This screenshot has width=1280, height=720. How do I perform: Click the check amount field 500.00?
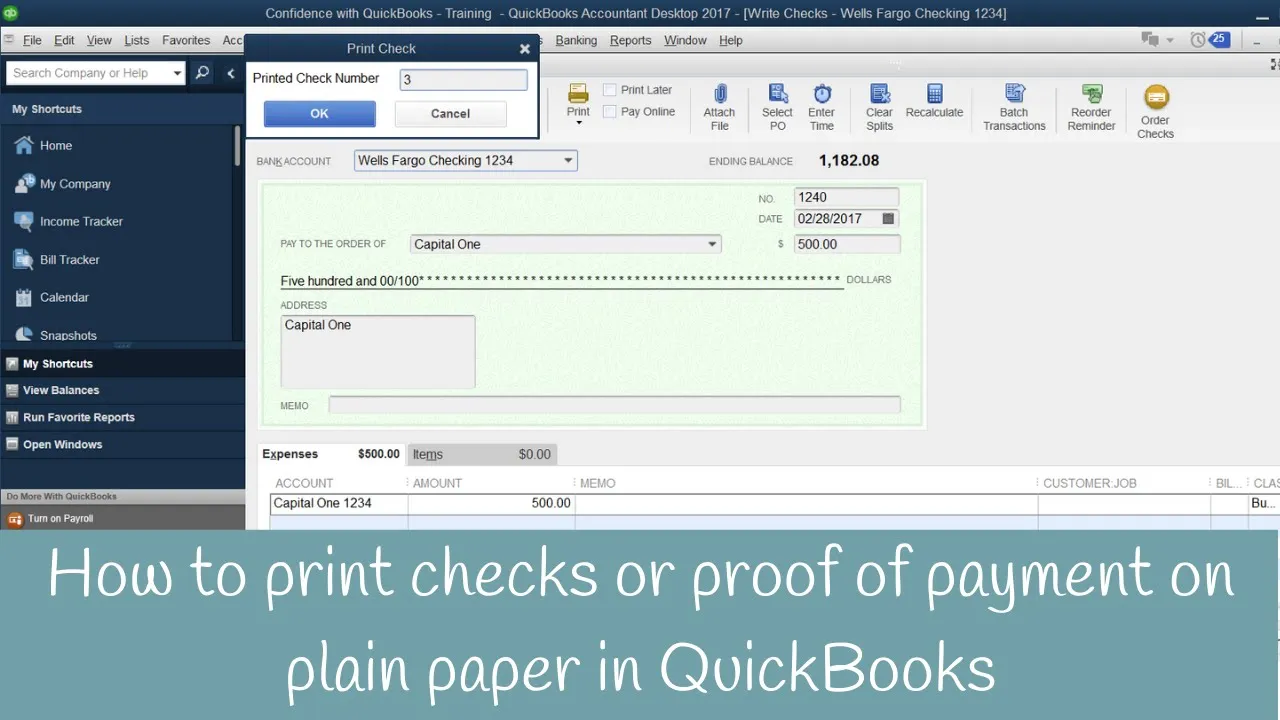click(x=847, y=244)
